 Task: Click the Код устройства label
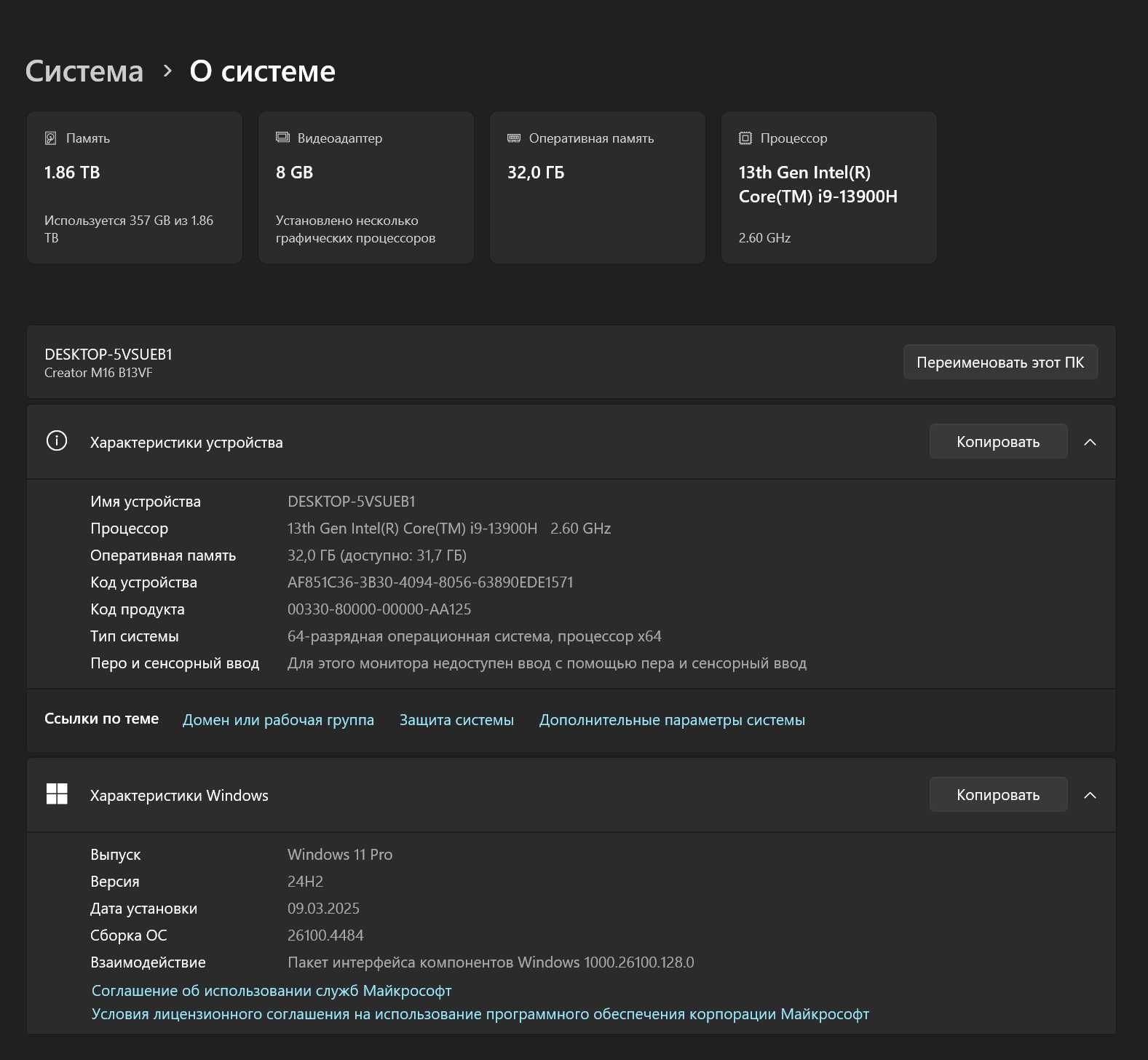point(143,582)
